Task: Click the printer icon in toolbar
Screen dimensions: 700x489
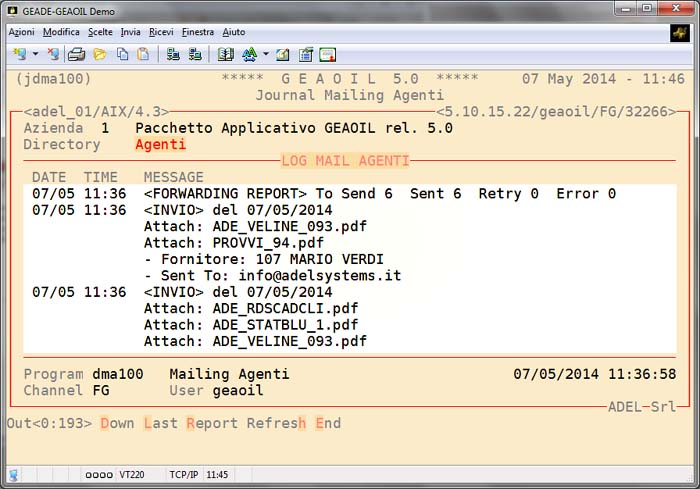Action: 76,54
